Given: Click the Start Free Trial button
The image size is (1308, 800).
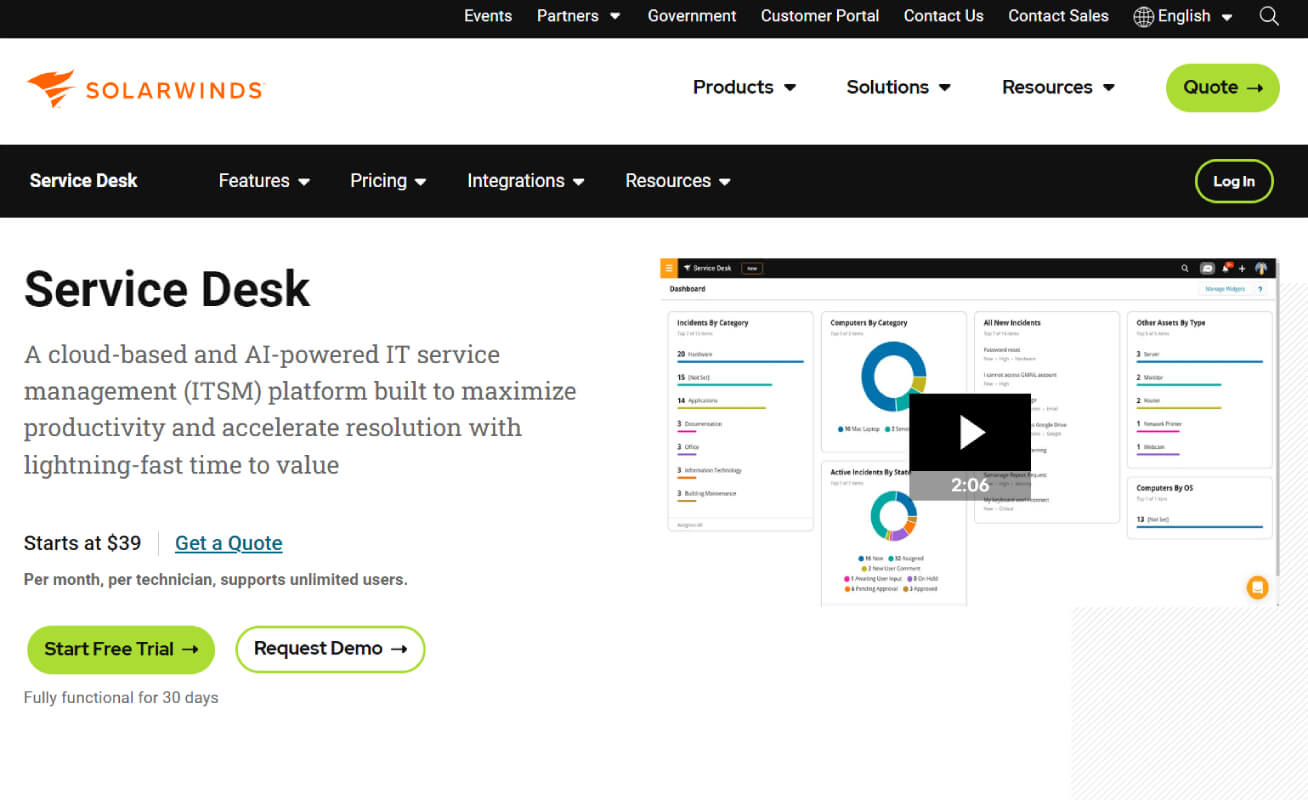Looking at the screenshot, I should point(121,649).
